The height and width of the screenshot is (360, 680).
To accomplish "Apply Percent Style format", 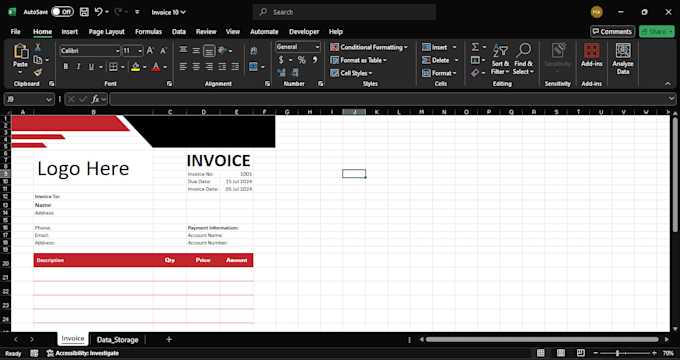I will pyautogui.click(x=302, y=60).
